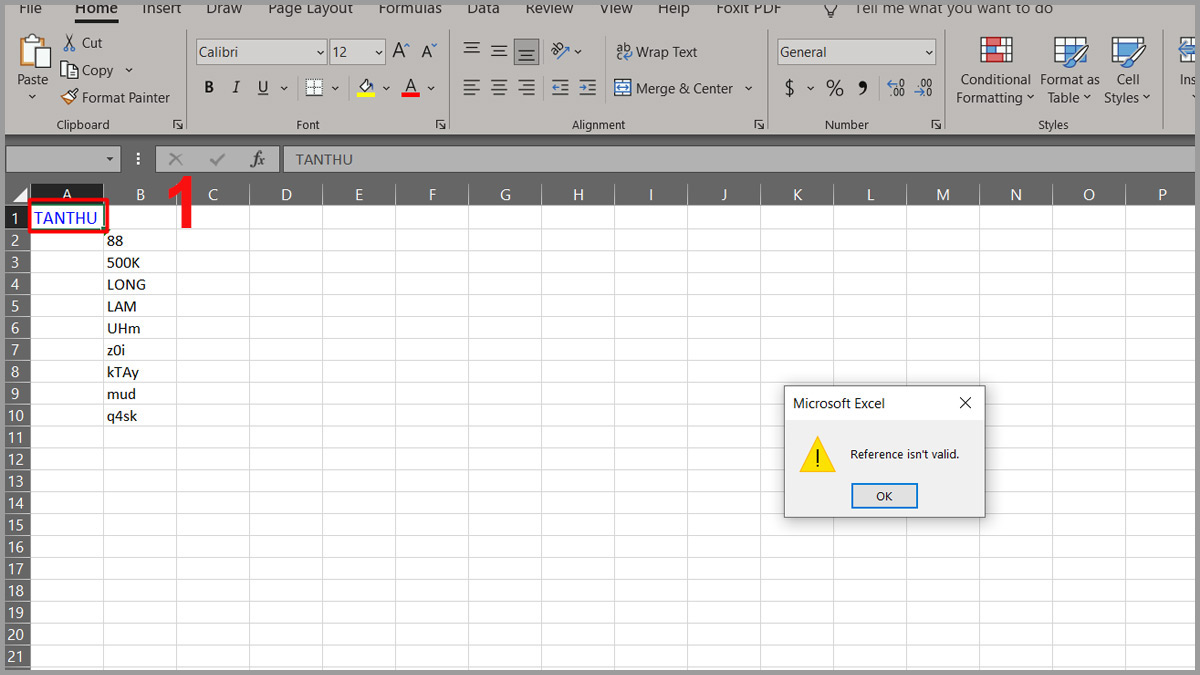Click the Insert Function fx icon
Viewport: 1200px width, 675px height.
(257, 159)
